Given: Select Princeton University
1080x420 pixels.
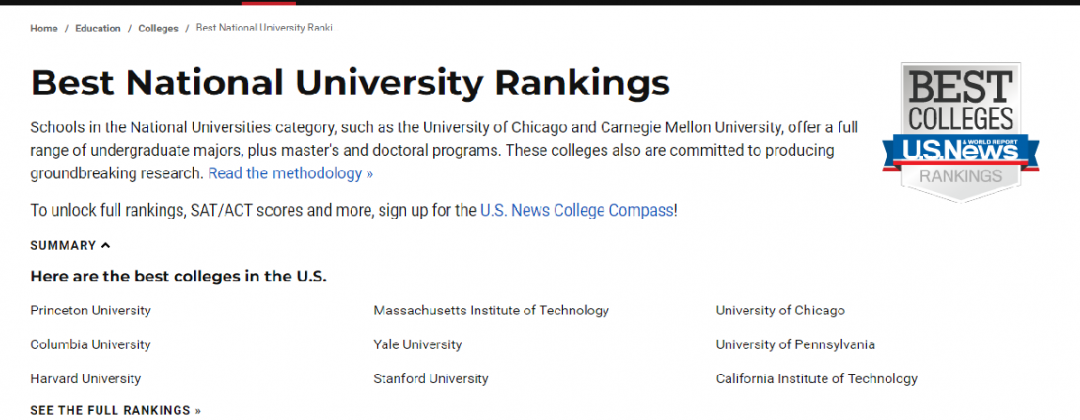Looking at the screenshot, I should (x=90, y=311).
